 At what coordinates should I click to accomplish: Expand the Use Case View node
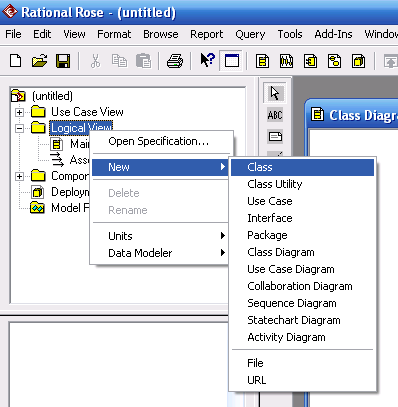(x=19, y=112)
